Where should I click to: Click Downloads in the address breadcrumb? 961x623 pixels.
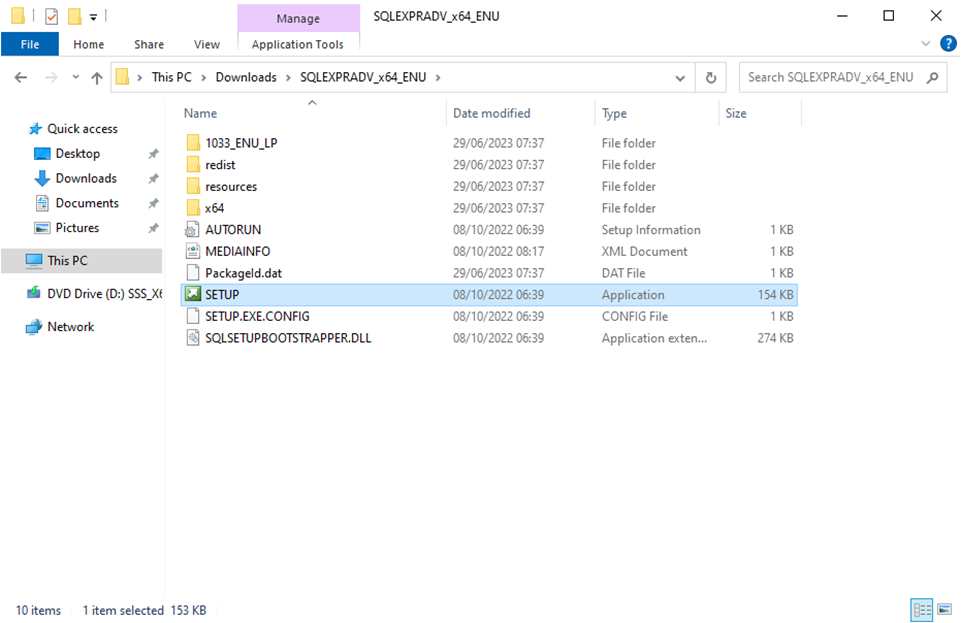tap(246, 77)
